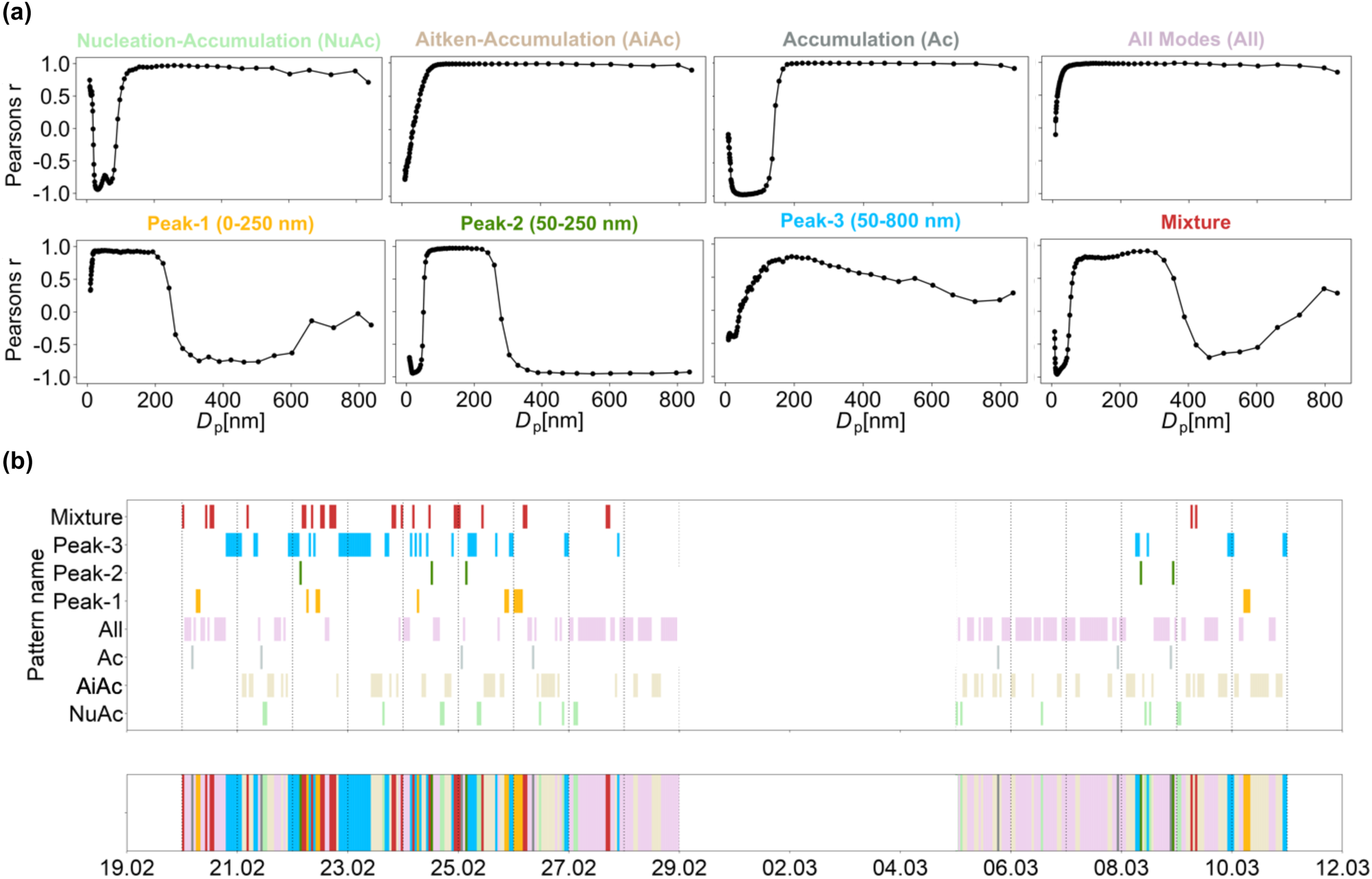This screenshot has width=1372, height=879.
Task: Click the panel (a) label
Action: tap(16, 12)
